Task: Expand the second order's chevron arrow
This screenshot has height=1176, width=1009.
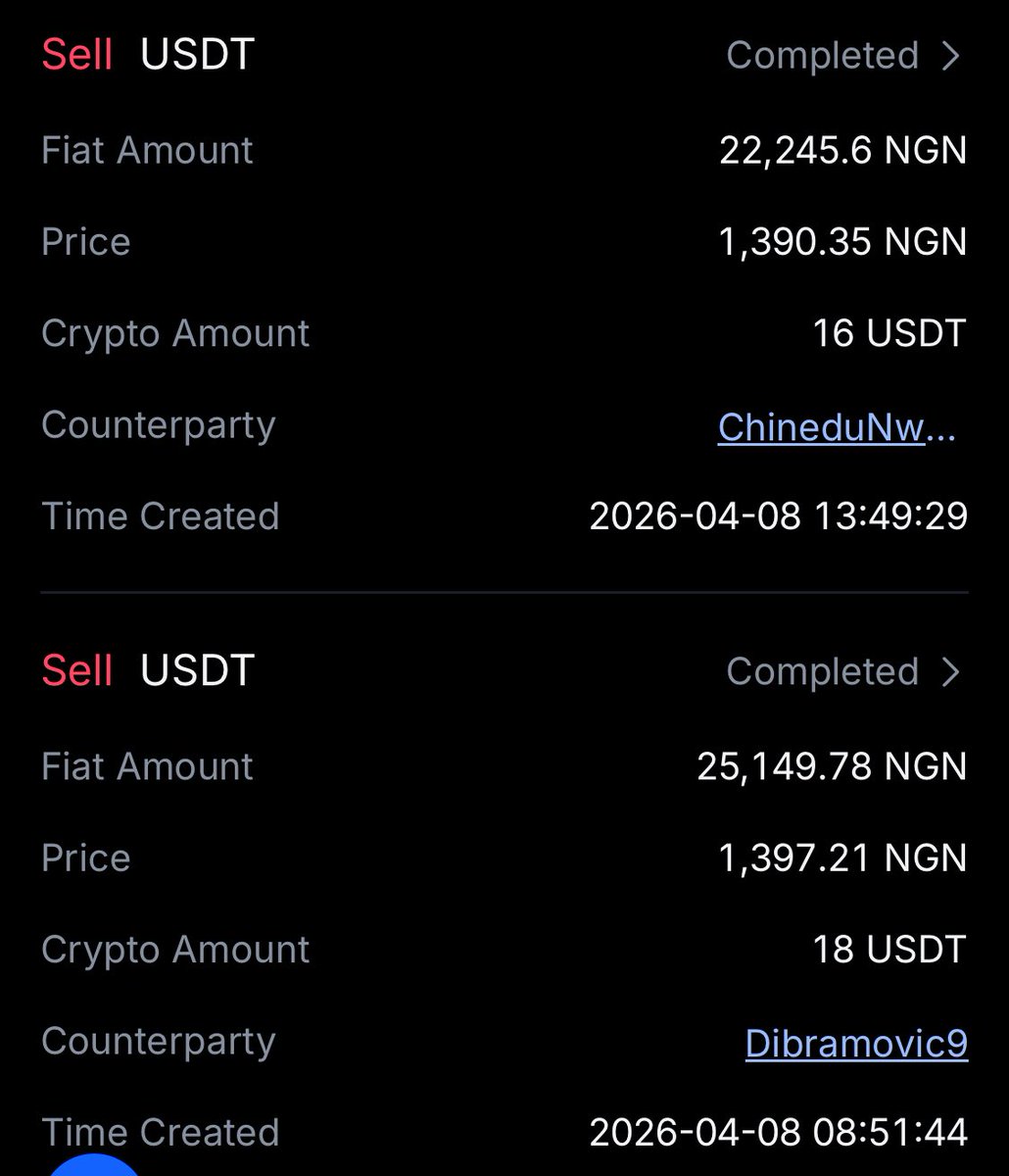Action: 949,671
